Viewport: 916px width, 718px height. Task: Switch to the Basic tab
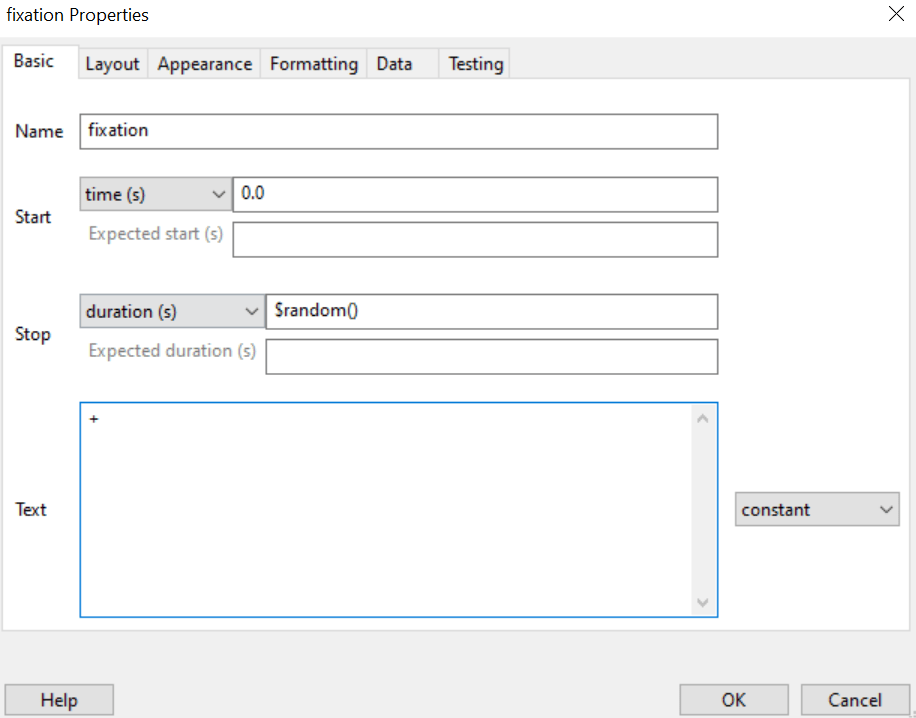(40, 61)
